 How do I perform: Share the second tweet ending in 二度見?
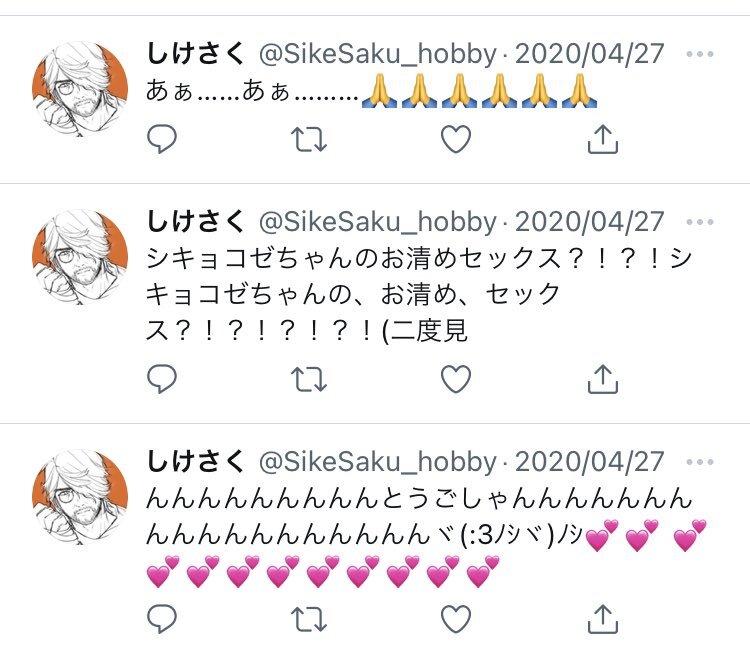coord(603,379)
